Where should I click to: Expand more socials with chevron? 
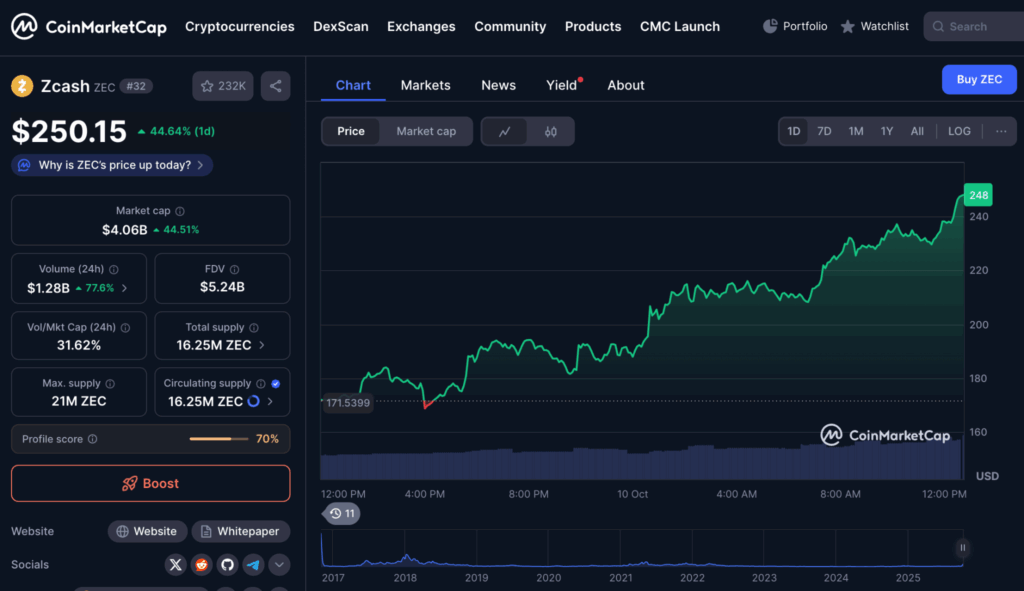tap(279, 565)
